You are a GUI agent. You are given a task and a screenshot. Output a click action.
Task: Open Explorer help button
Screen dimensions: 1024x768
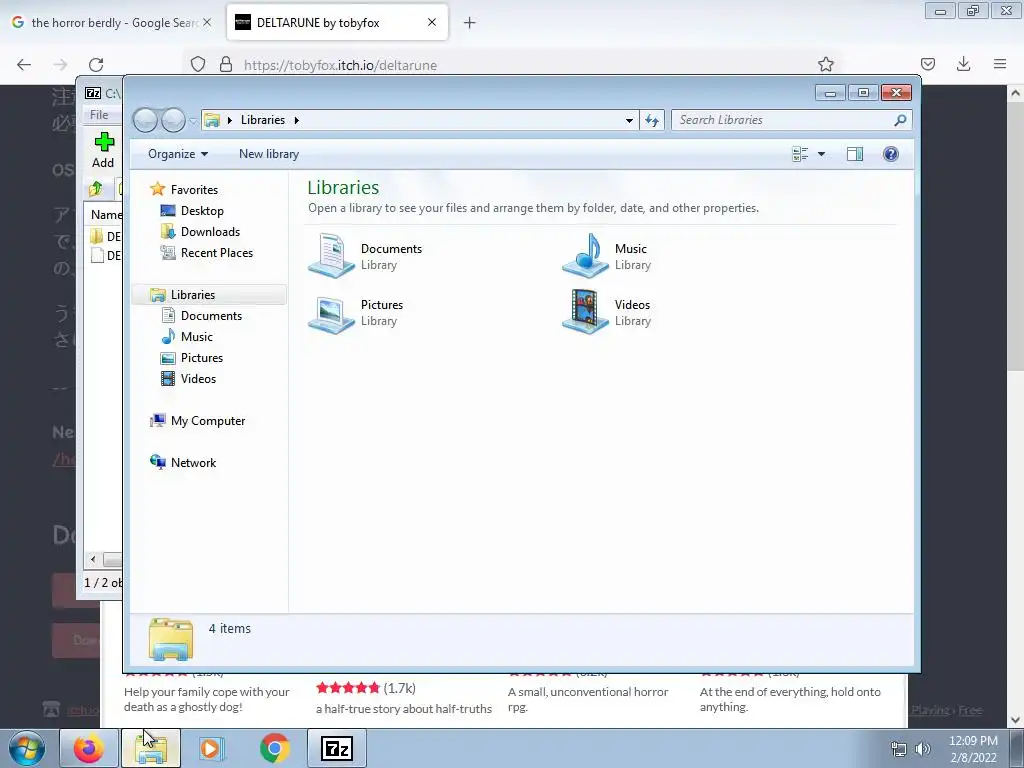click(891, 154)
